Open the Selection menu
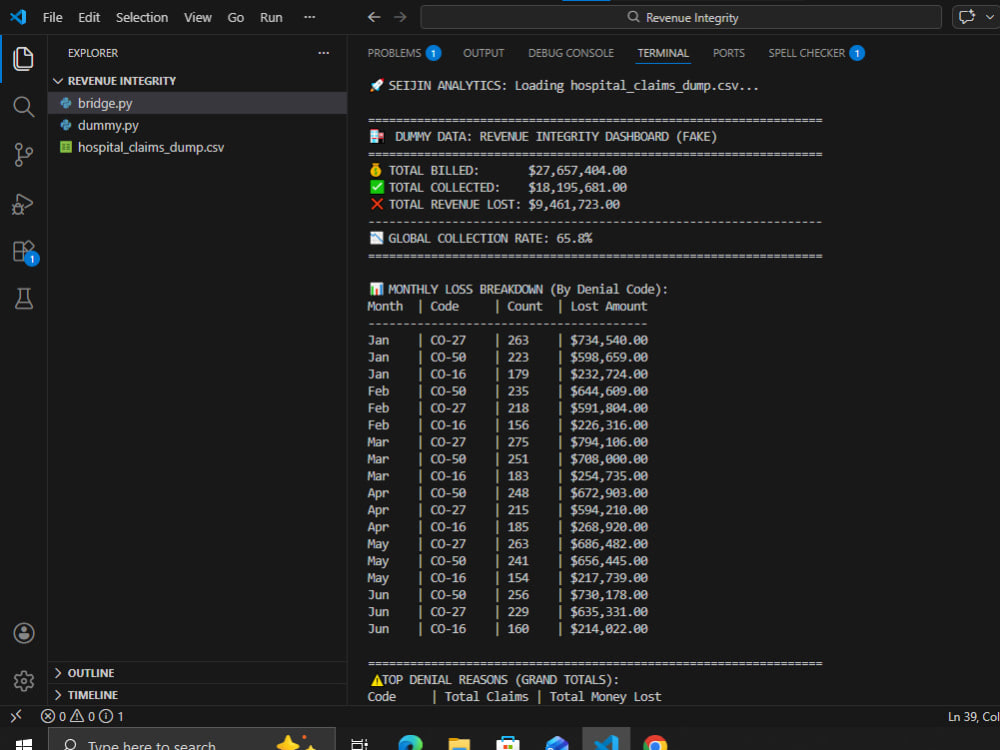 [x=142, y=17]
